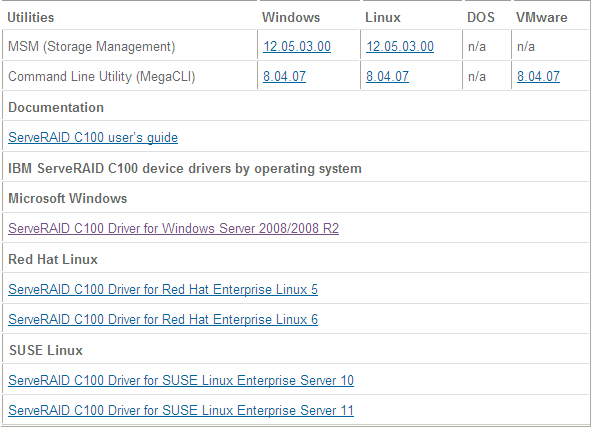
Task: Click the DOS column header
Action: coord(481,17)
